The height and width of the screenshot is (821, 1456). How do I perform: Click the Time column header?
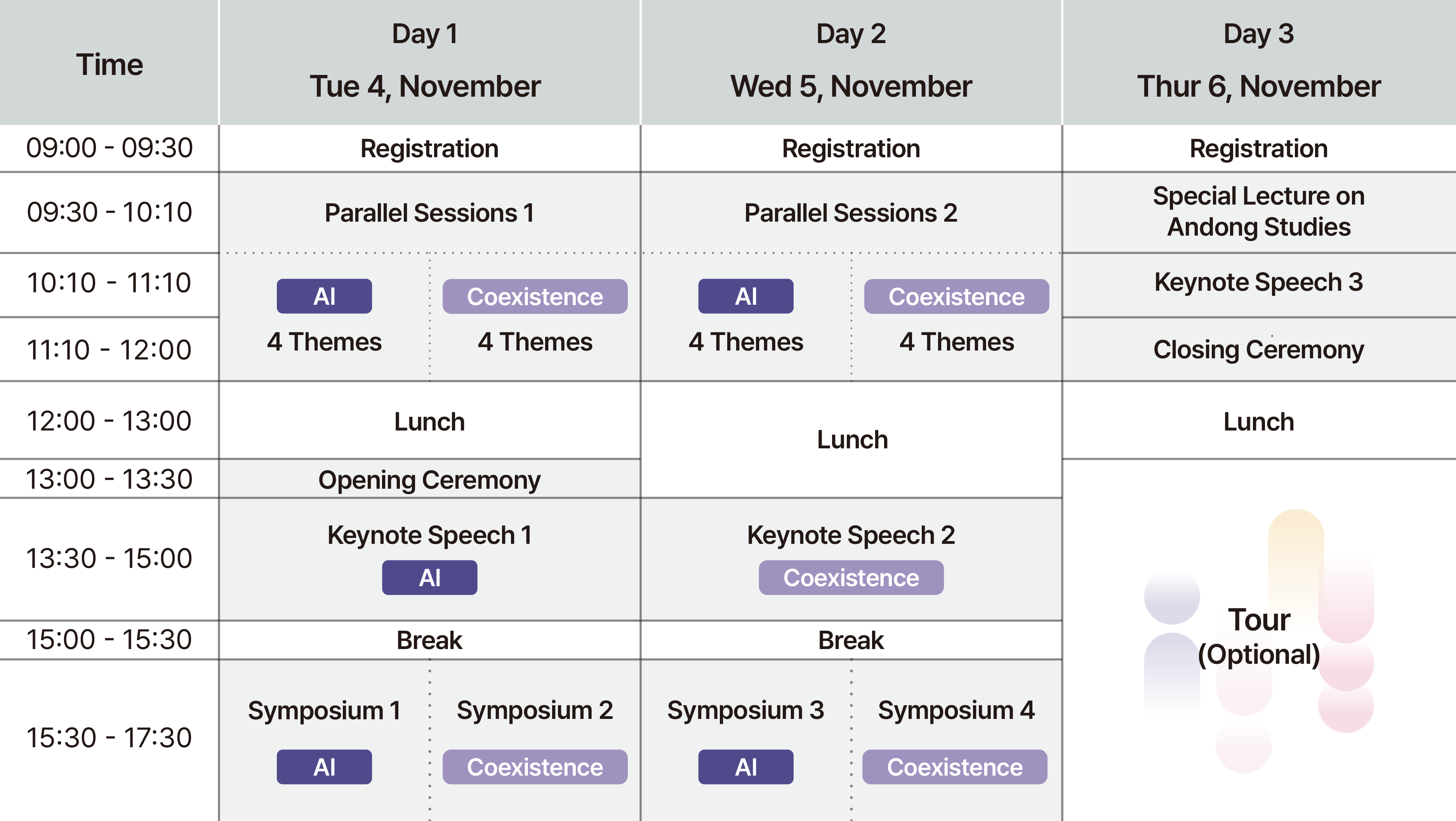tap(109, 64)
